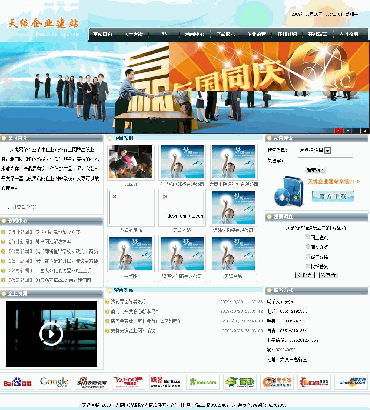Open the second item in the dark navigation bar

(x=133, y=34)
